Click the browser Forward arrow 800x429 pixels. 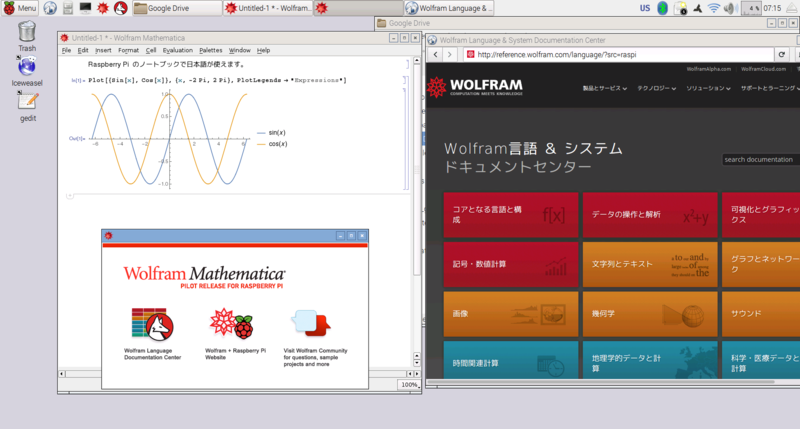click(x=449, y=54)
